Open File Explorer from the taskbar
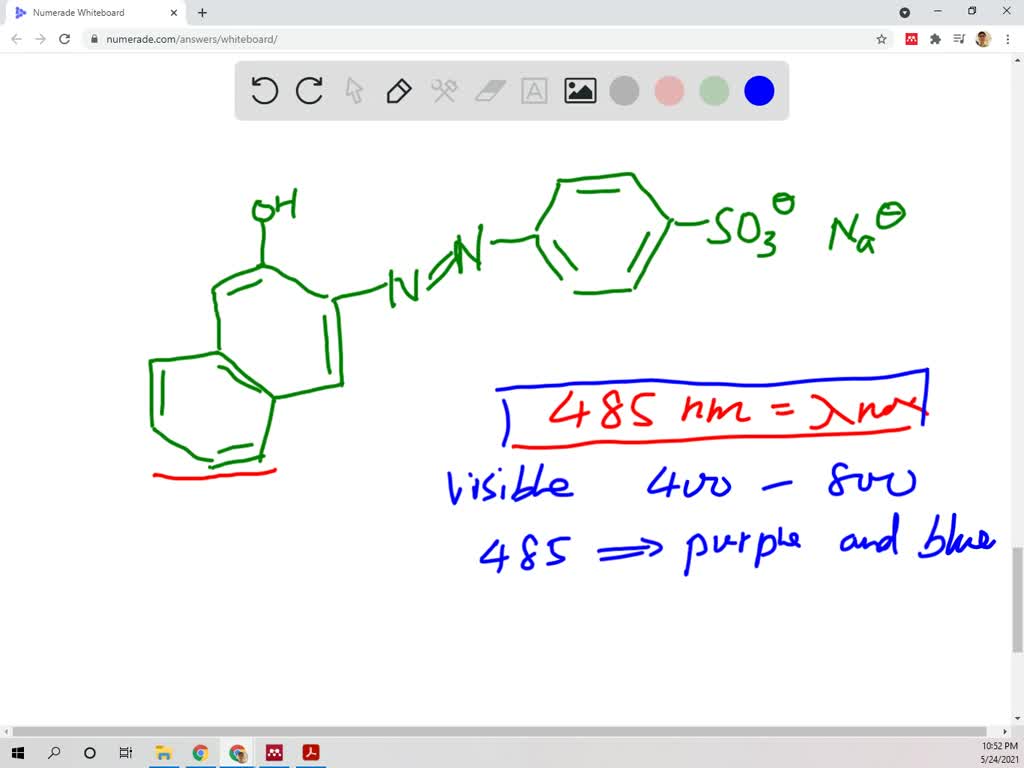 click(164, 752)
